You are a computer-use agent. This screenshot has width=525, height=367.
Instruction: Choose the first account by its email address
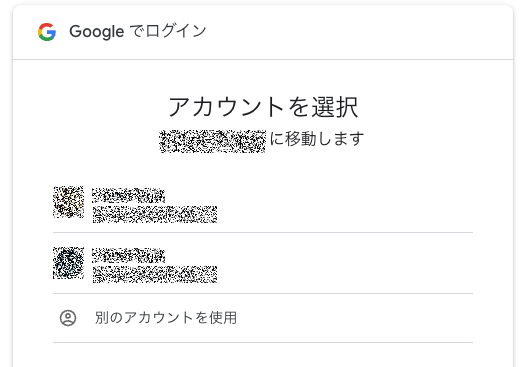point(155,215)
